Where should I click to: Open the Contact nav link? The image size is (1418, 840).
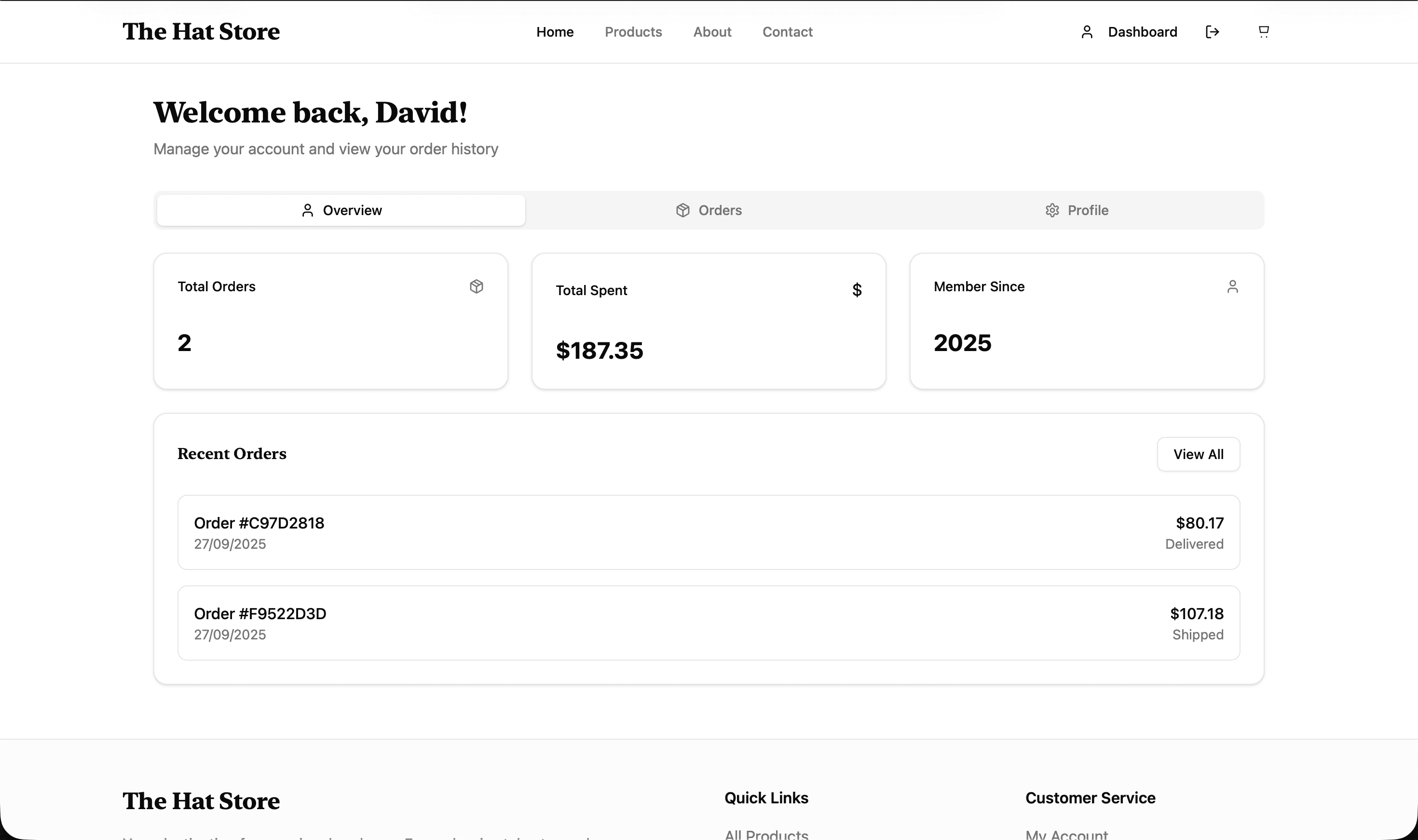point(787,32)
